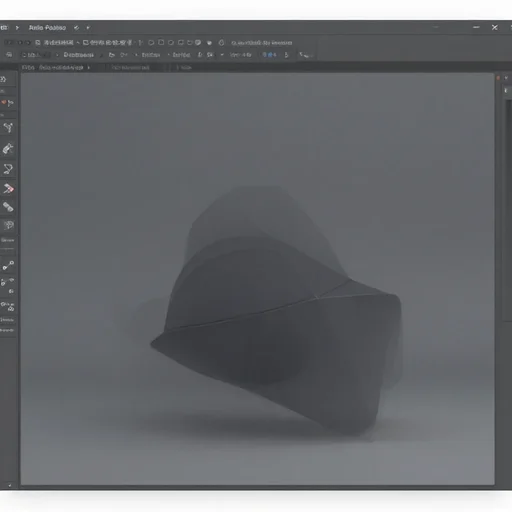Select the lasso-shaped tool in left toolbar
Image resolution: width=512 pixels, height=512 pixels.
point(8,169)
